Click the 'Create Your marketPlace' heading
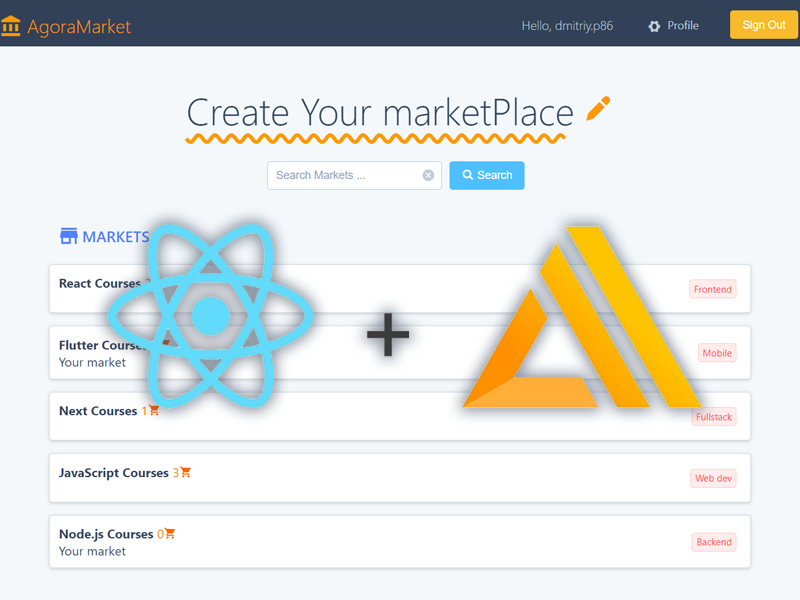Image resolution: width=800 pixels, height=600 pixels. click(380, 113)
